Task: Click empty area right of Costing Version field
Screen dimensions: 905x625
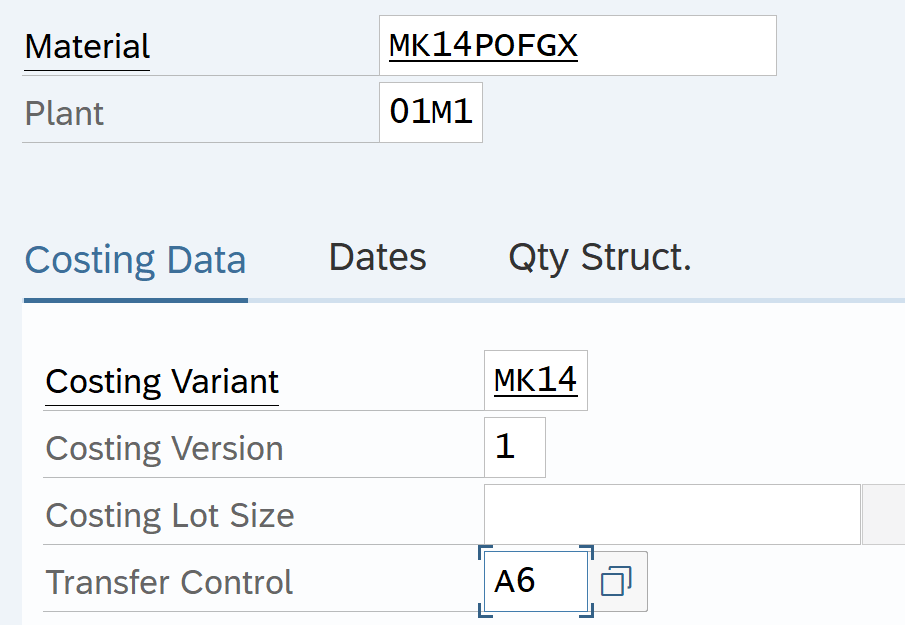Action: click(x=720, y=448)
